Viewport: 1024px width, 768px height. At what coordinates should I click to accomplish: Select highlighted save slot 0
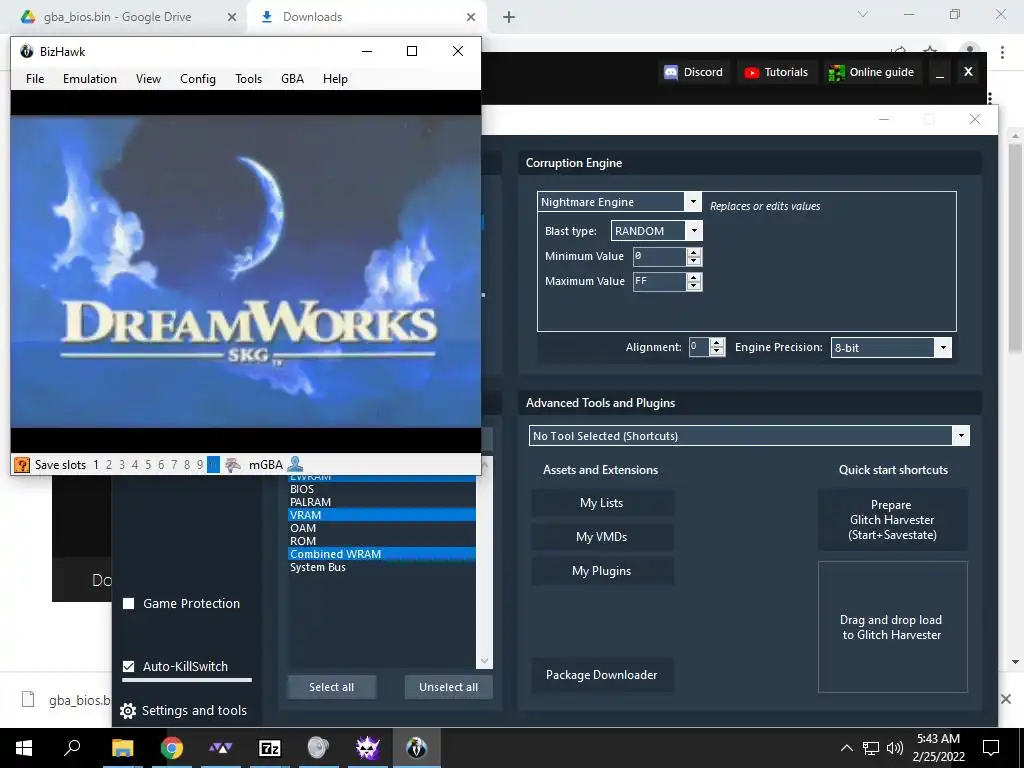pyautogui.click(x=213, y=465)
